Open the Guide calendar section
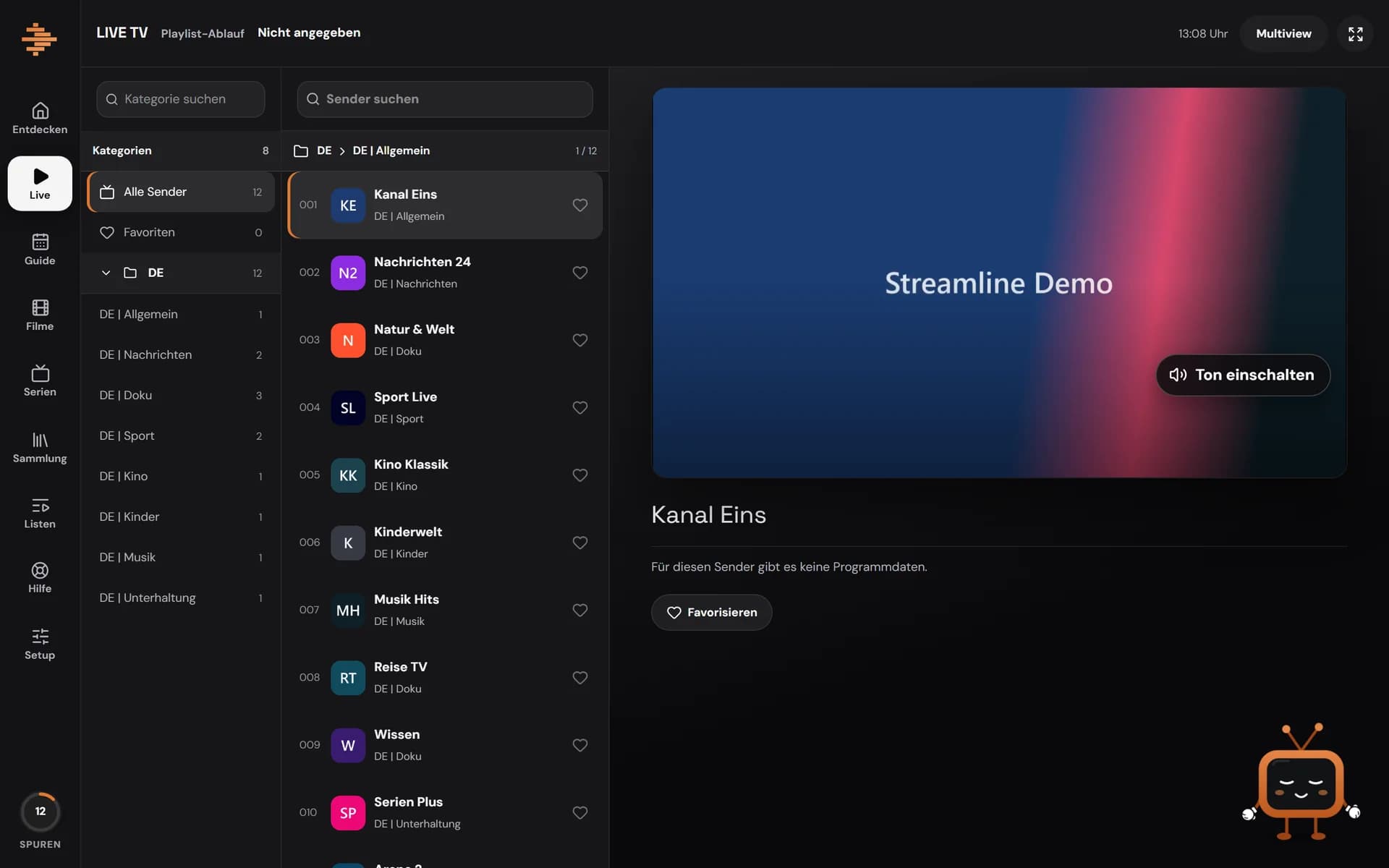The height and width of the screenshot is (868, 1389). coord(40,250)
